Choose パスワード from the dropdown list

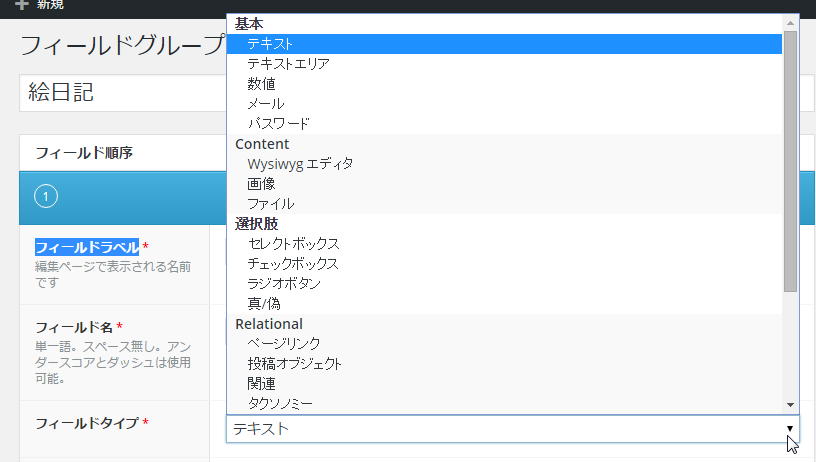(504, 124)
